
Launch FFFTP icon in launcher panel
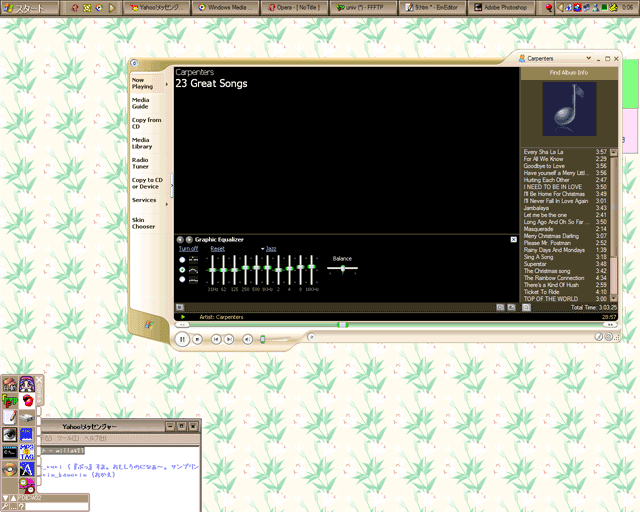tap(9, 401)
